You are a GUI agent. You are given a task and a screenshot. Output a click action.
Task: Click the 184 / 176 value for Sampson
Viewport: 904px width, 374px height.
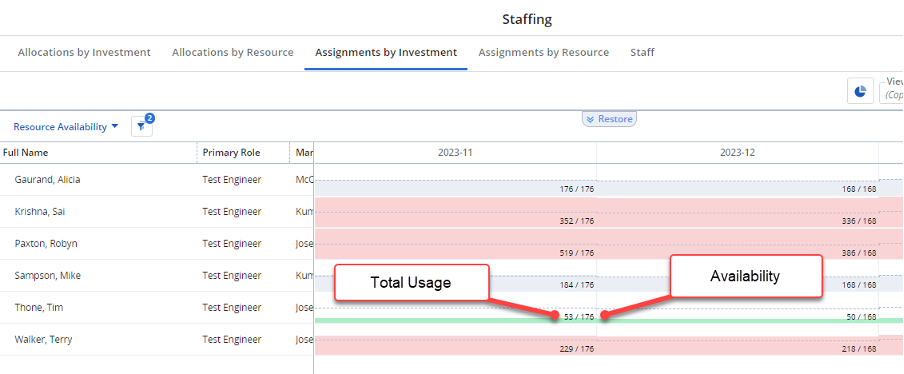[x=577, y=285]
